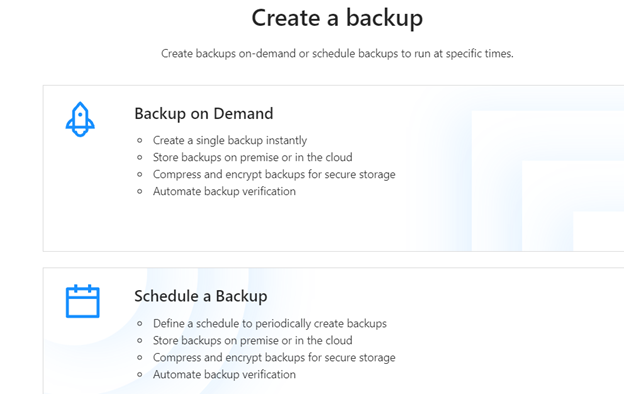Click the calendar icon for Schedule a Backup
Image resolution: width=624 pixels, height=394 pixels.
tap(82, 301)
